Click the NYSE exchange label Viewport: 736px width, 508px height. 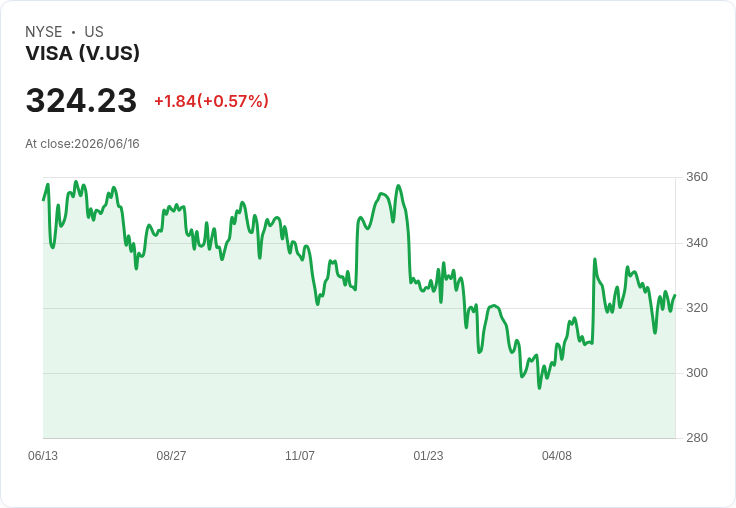tap(44, 32)
